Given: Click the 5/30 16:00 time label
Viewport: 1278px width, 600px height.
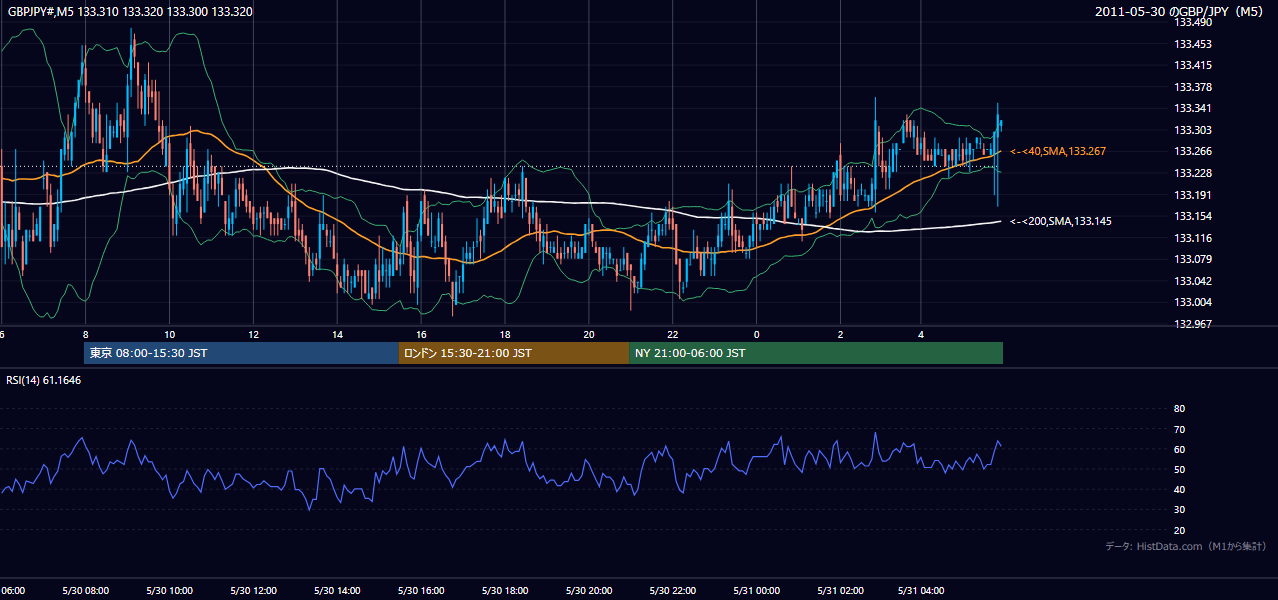Looking at the screenshot, I should (421, 591).
